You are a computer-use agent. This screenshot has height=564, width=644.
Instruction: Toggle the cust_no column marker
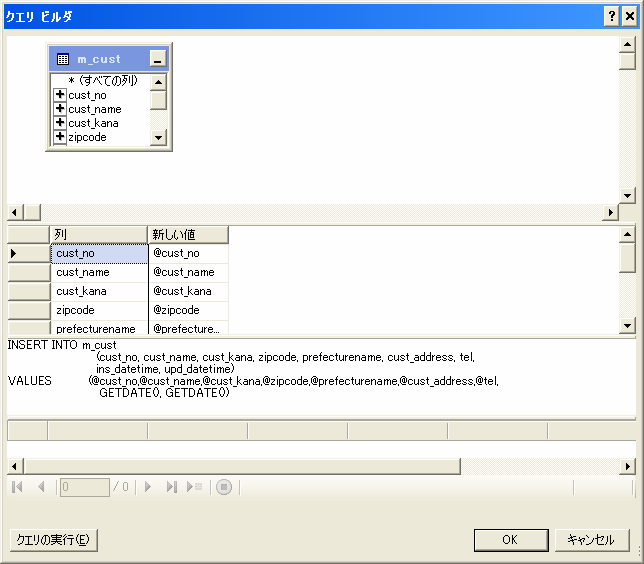[x=61, y=95]
